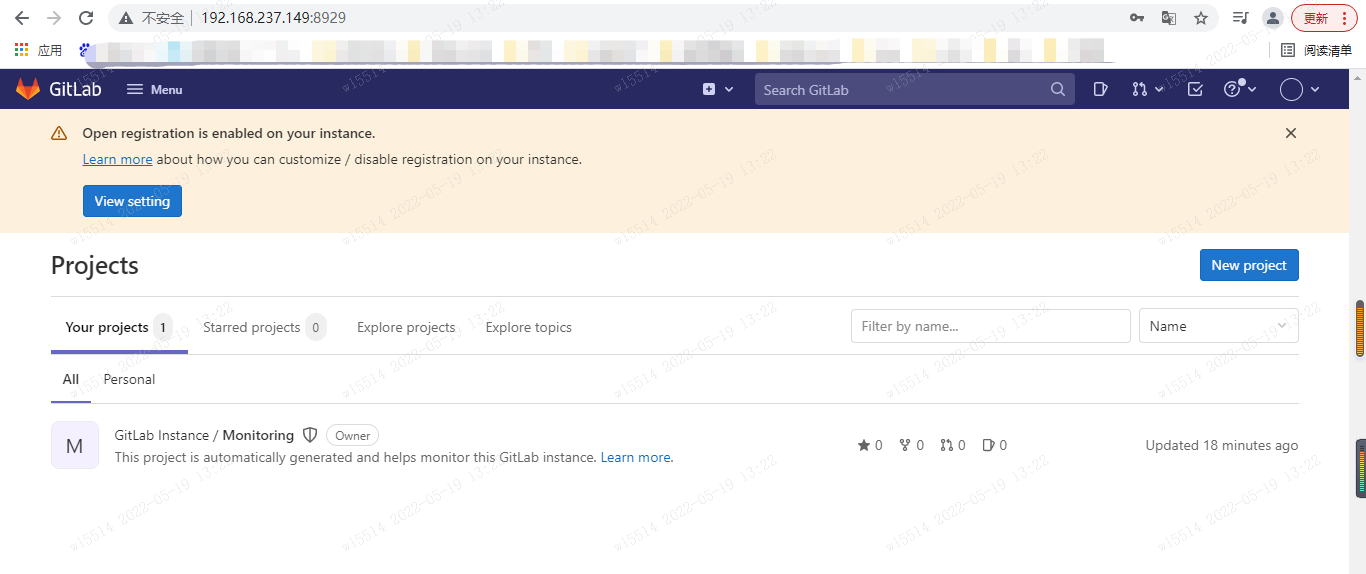Click the not secure warning icon
Image resolution: width=1366 pixels, height=574 pixels.
[x=125, y=18]
